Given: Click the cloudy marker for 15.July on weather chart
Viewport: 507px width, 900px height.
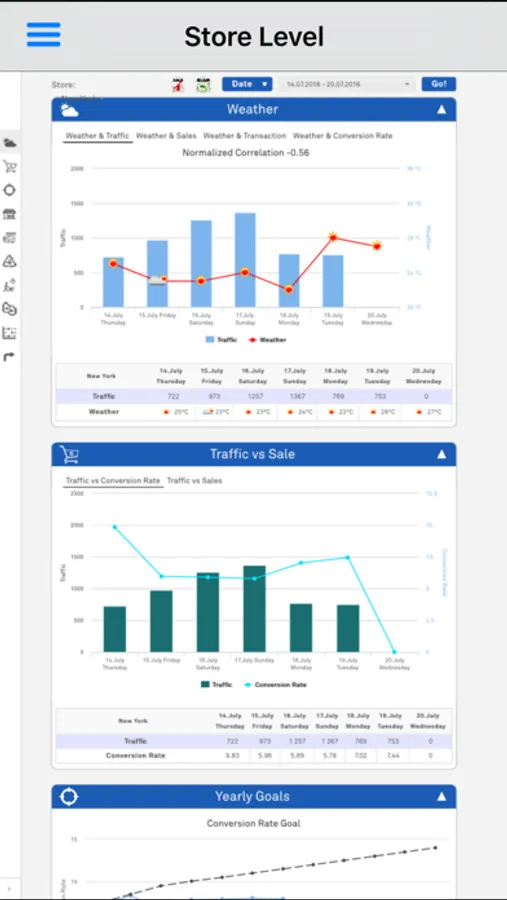Looking at the screenshot, I should tap(158, 280).
